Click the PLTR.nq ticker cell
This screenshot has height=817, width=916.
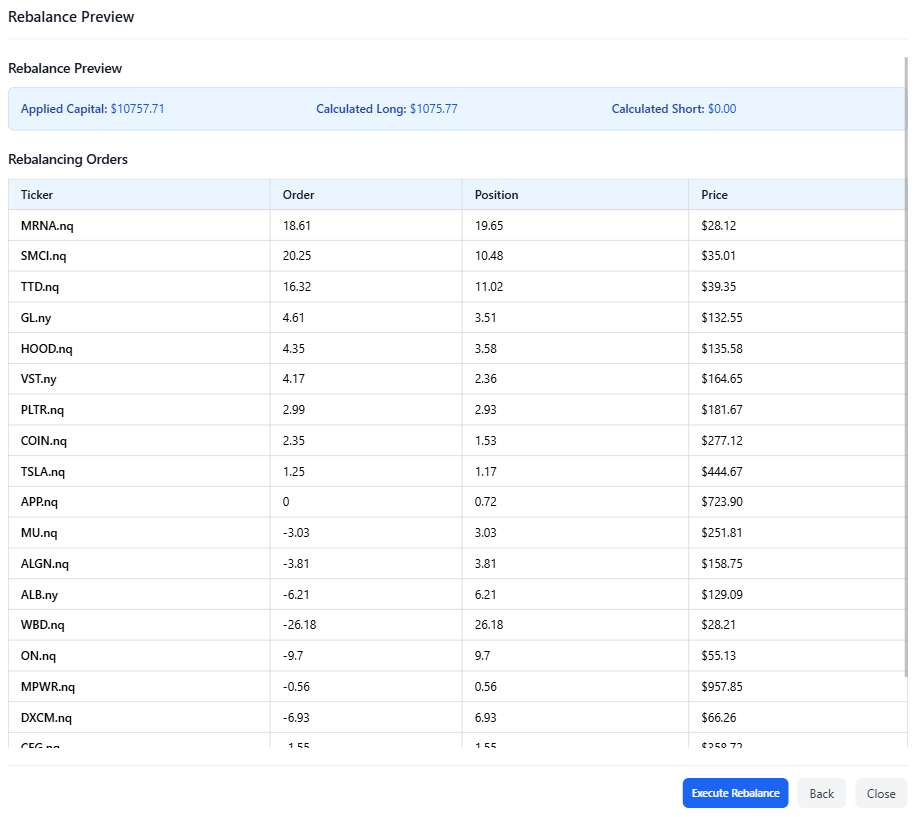click(x=42, y=410)
